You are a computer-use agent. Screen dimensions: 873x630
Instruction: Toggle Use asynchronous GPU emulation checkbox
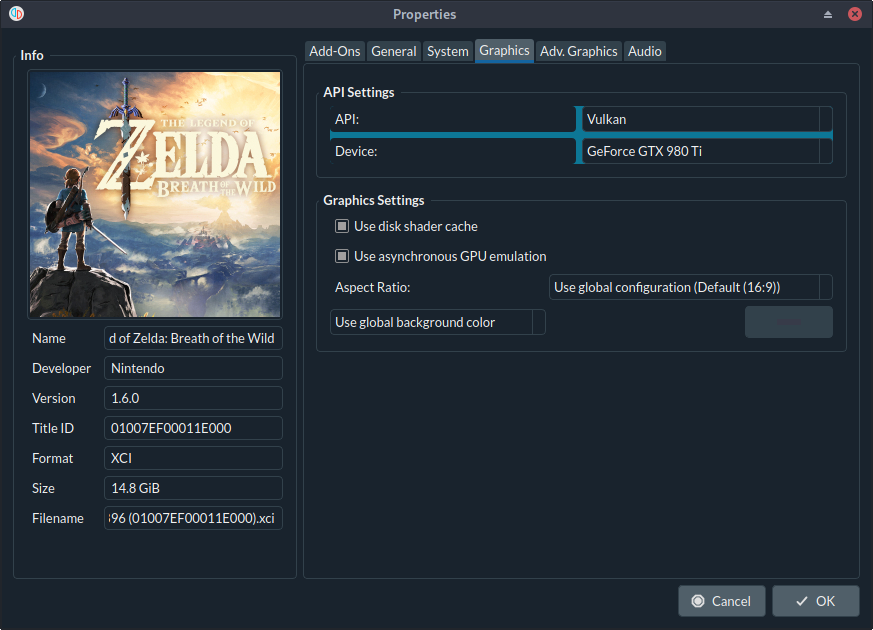point(342,256)
